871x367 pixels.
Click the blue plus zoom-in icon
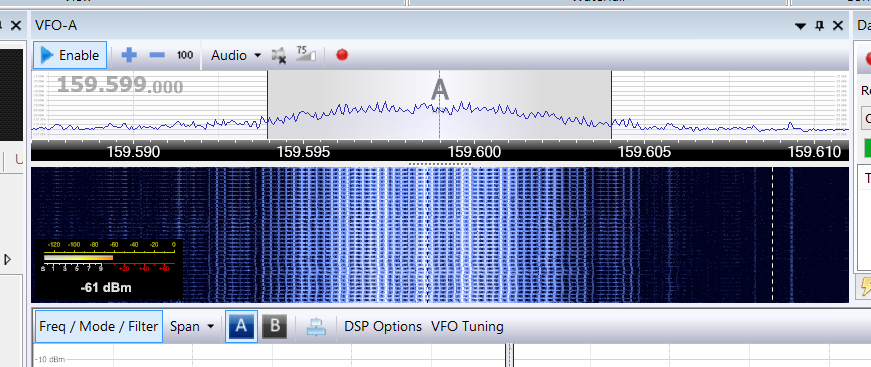[x=129, y=55]
